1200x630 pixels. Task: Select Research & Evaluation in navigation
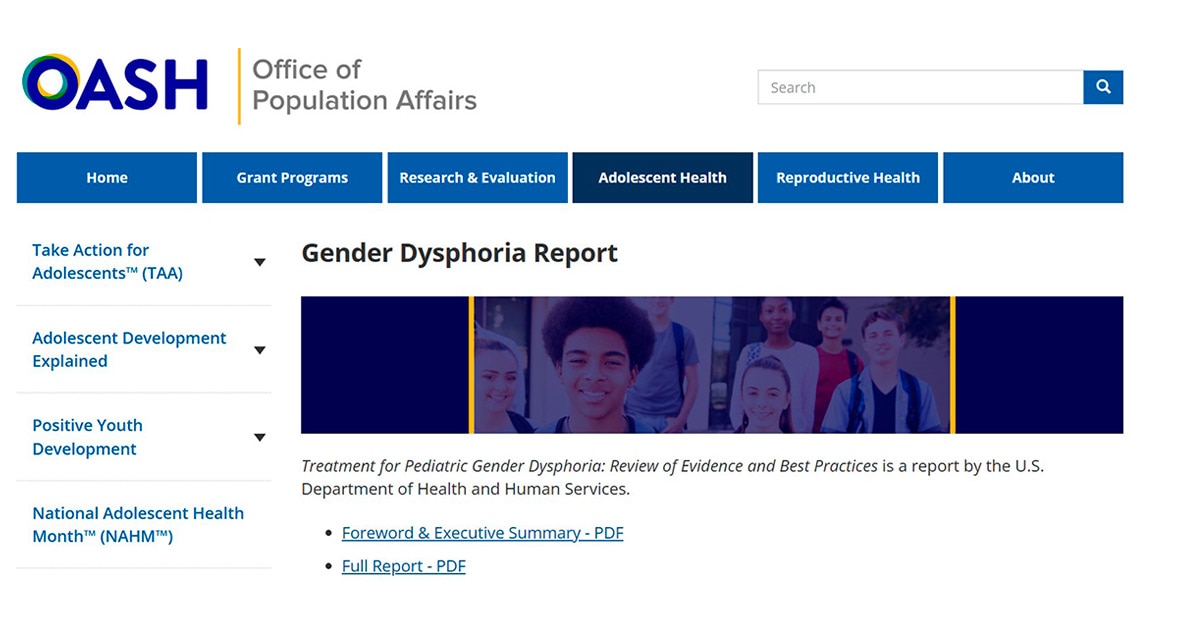pyautogui.click(x=477, y=178)
